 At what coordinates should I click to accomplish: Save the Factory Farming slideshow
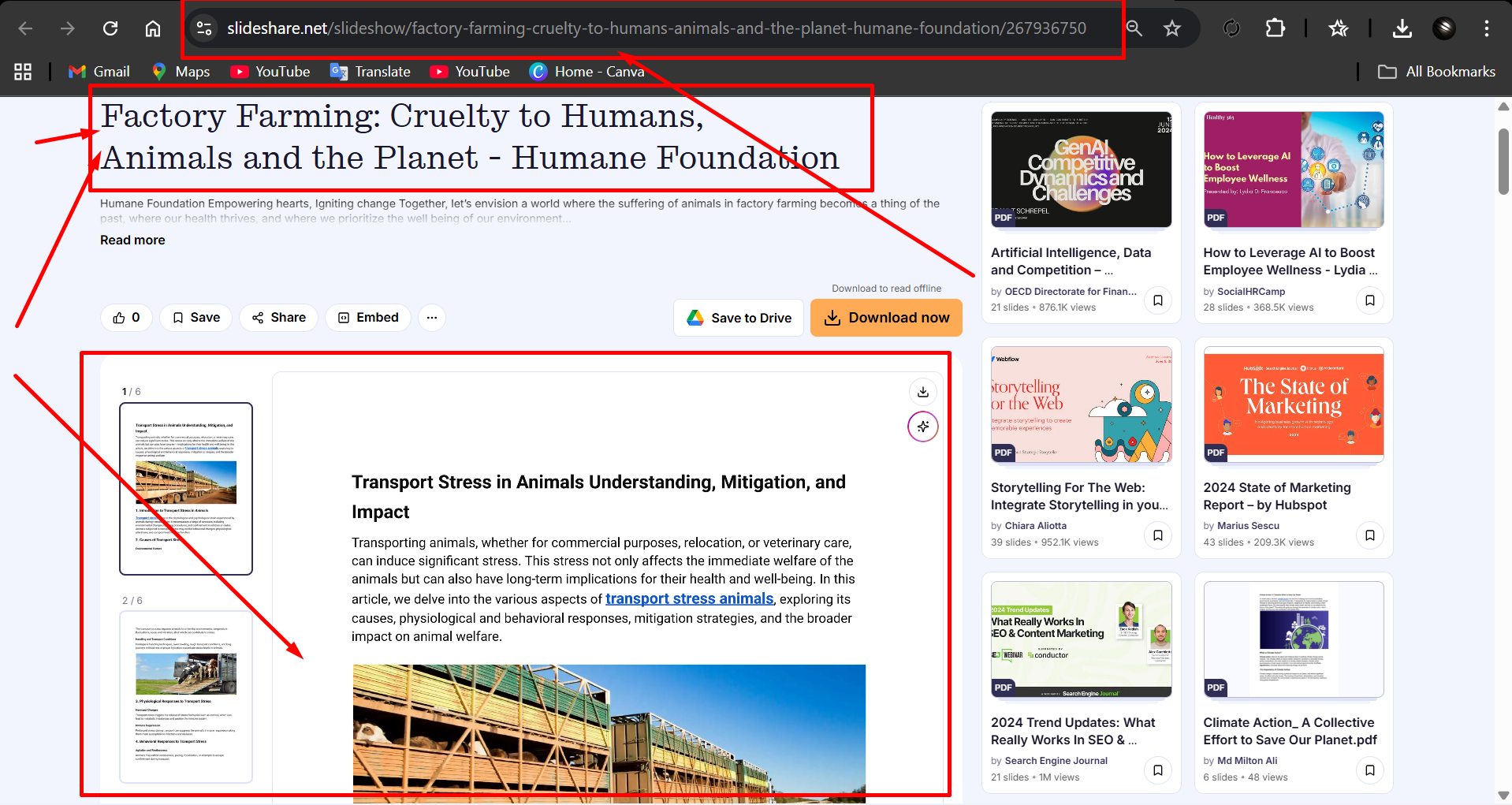tap(196, 318)
